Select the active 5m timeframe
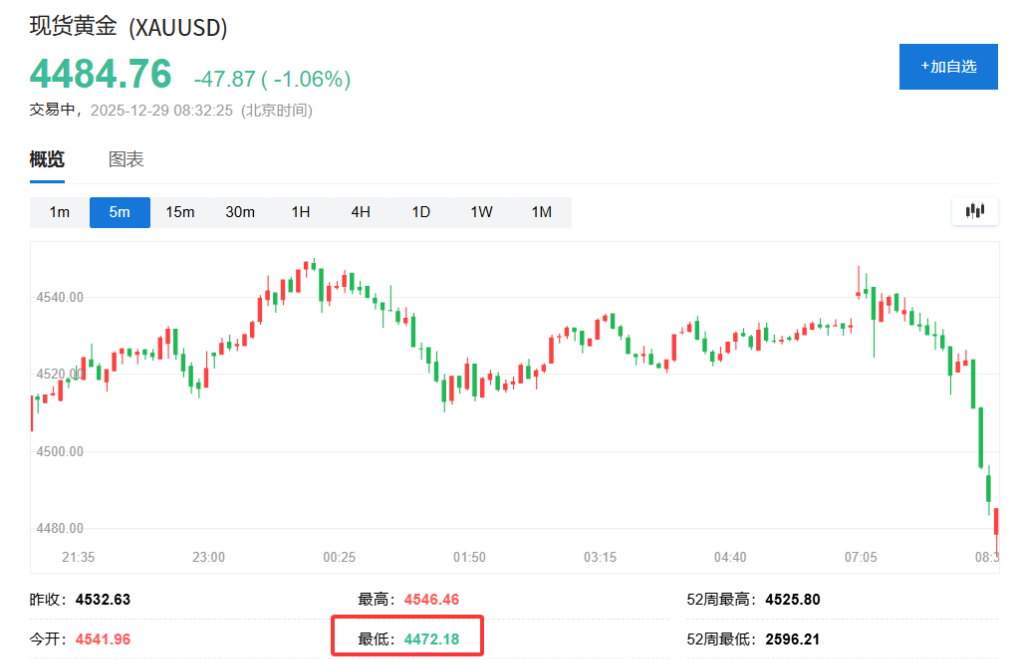 click(120, 212)
